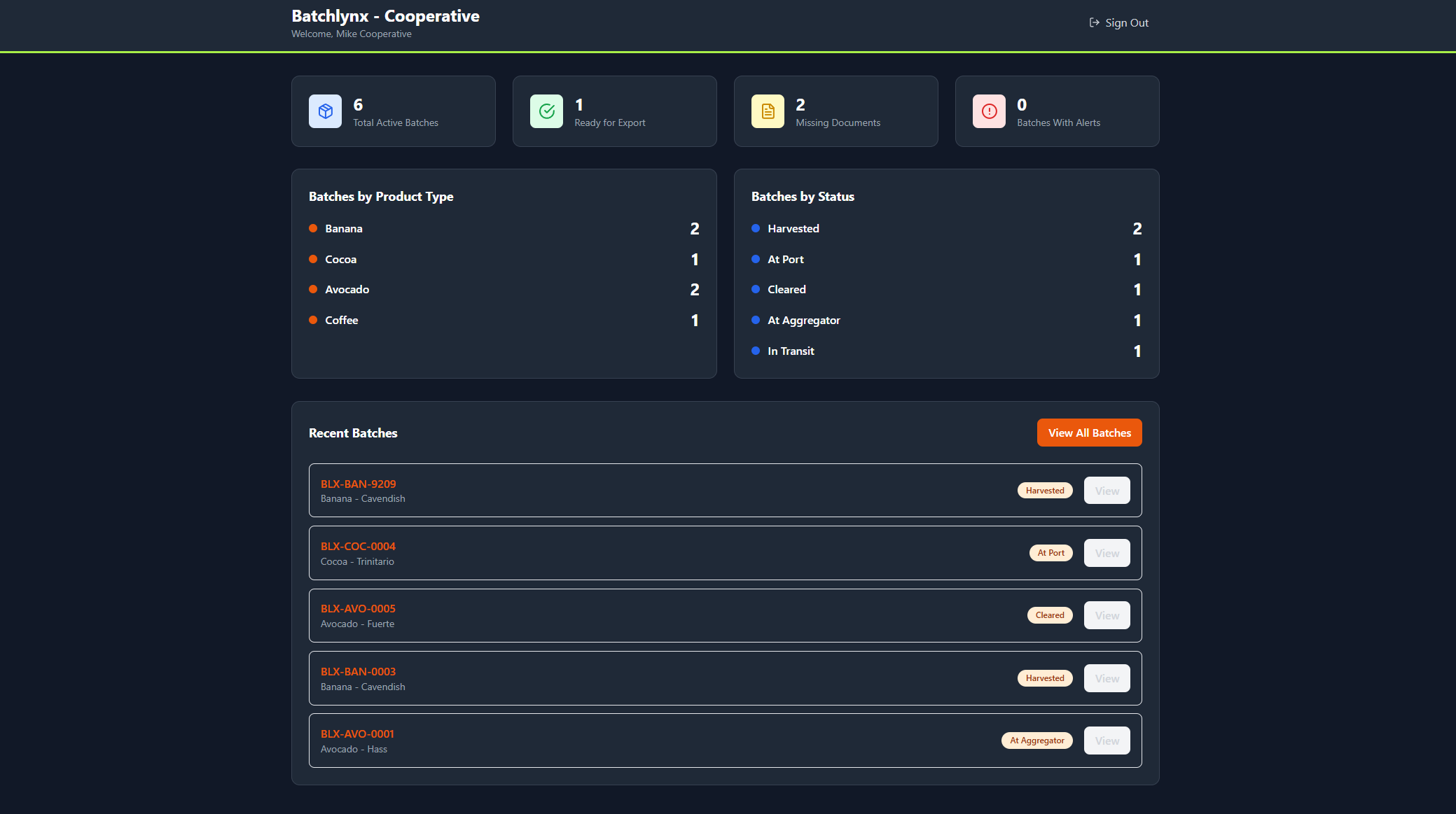
Task: Select the Avocado product type row
Action: (347, 290)
